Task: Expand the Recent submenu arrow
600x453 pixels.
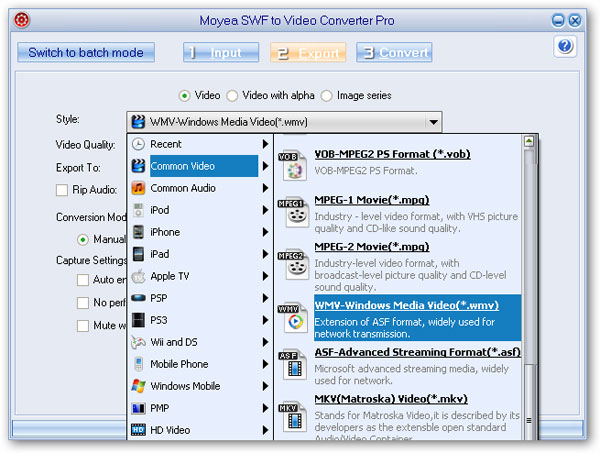Action: pos(265,144)
